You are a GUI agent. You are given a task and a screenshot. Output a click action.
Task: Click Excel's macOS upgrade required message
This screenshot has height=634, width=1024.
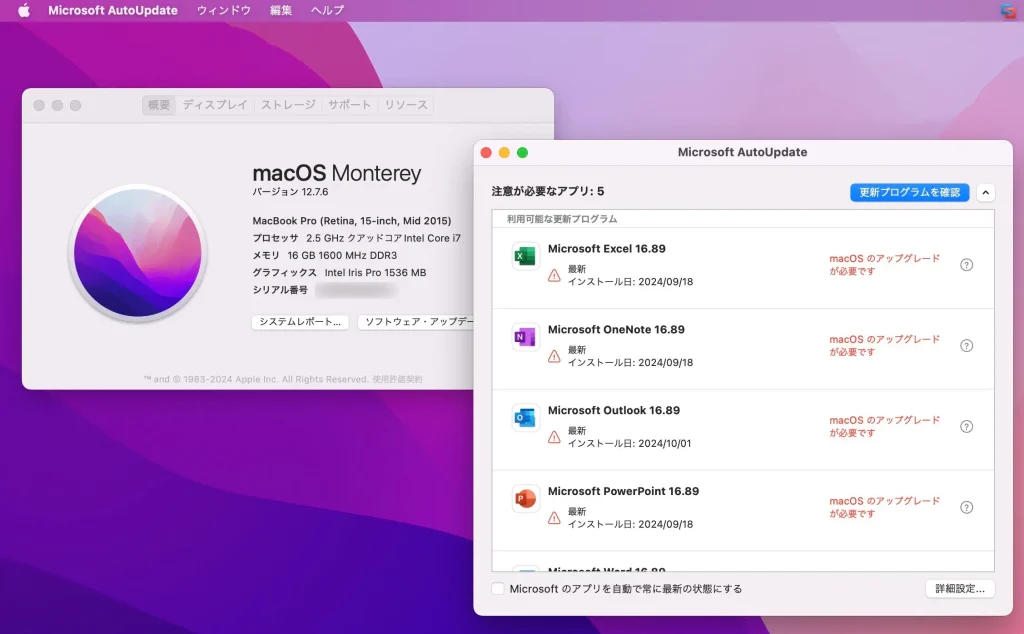pyautogui.click(x=885, y=265)
